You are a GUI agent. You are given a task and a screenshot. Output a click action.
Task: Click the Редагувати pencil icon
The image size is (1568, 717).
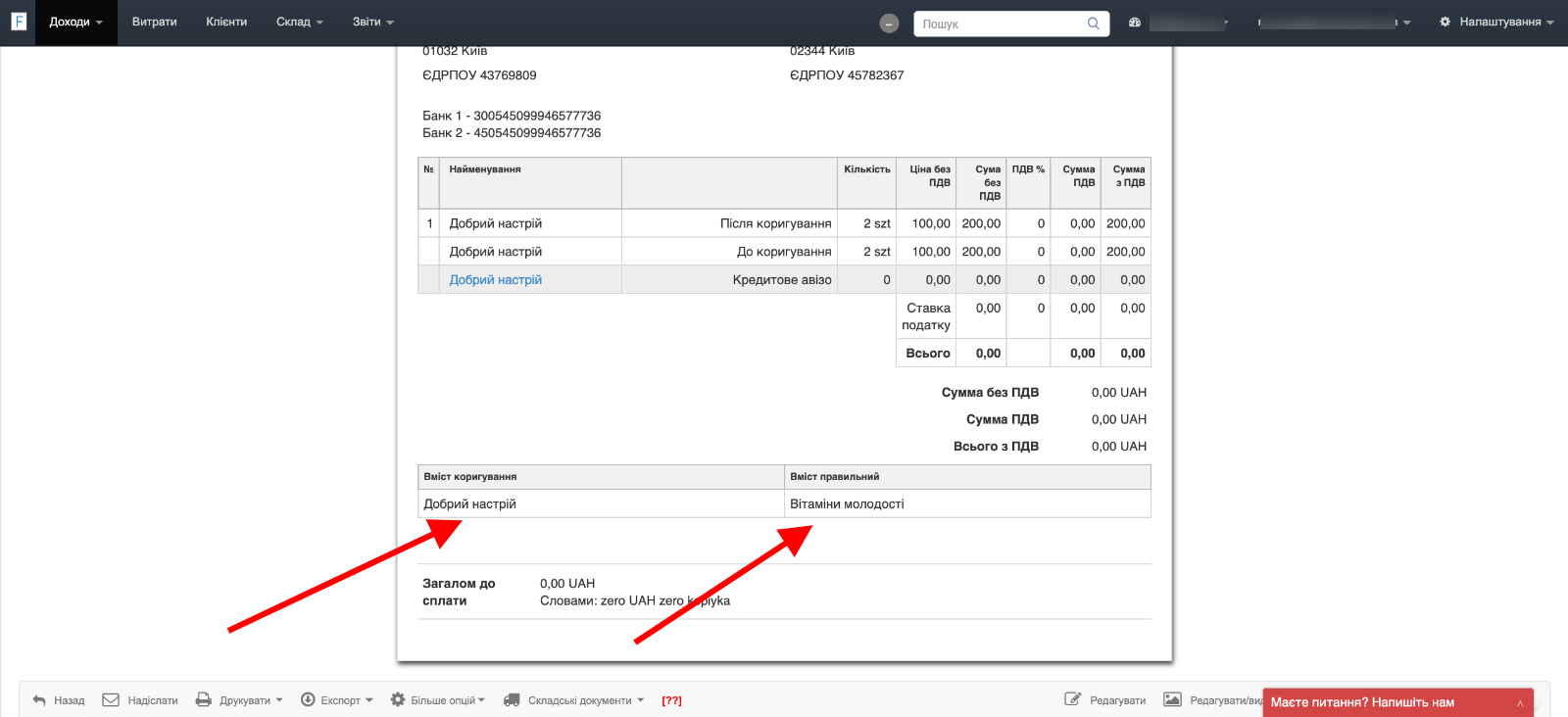pyautogui.click(x=1073, y=699)
